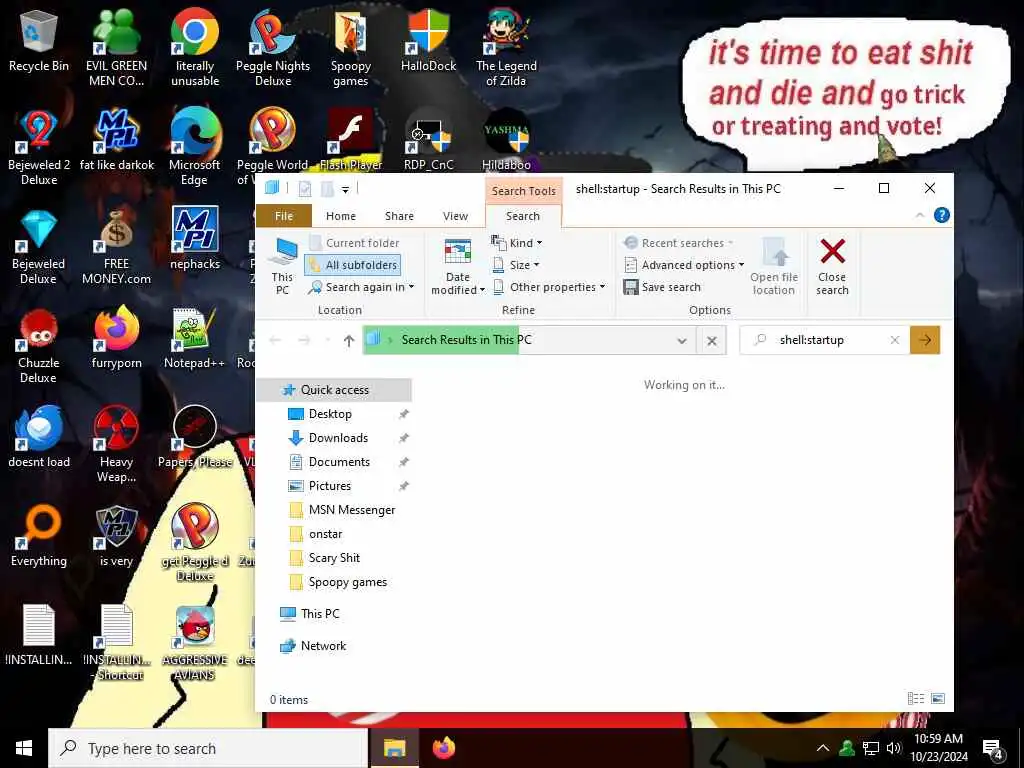1024x768 pixels.
Task: Open the Size filter dropdown
Action: [515, 264]
